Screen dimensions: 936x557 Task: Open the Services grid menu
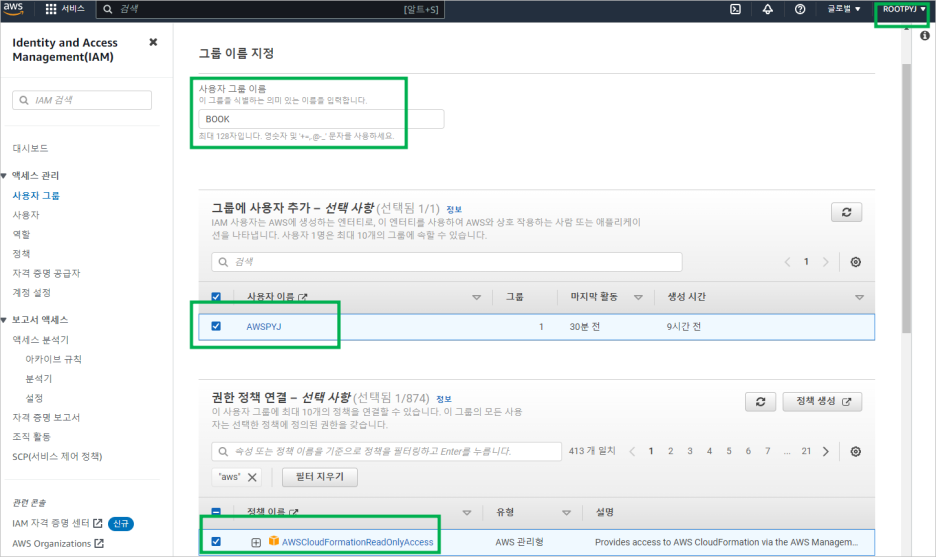64,9
